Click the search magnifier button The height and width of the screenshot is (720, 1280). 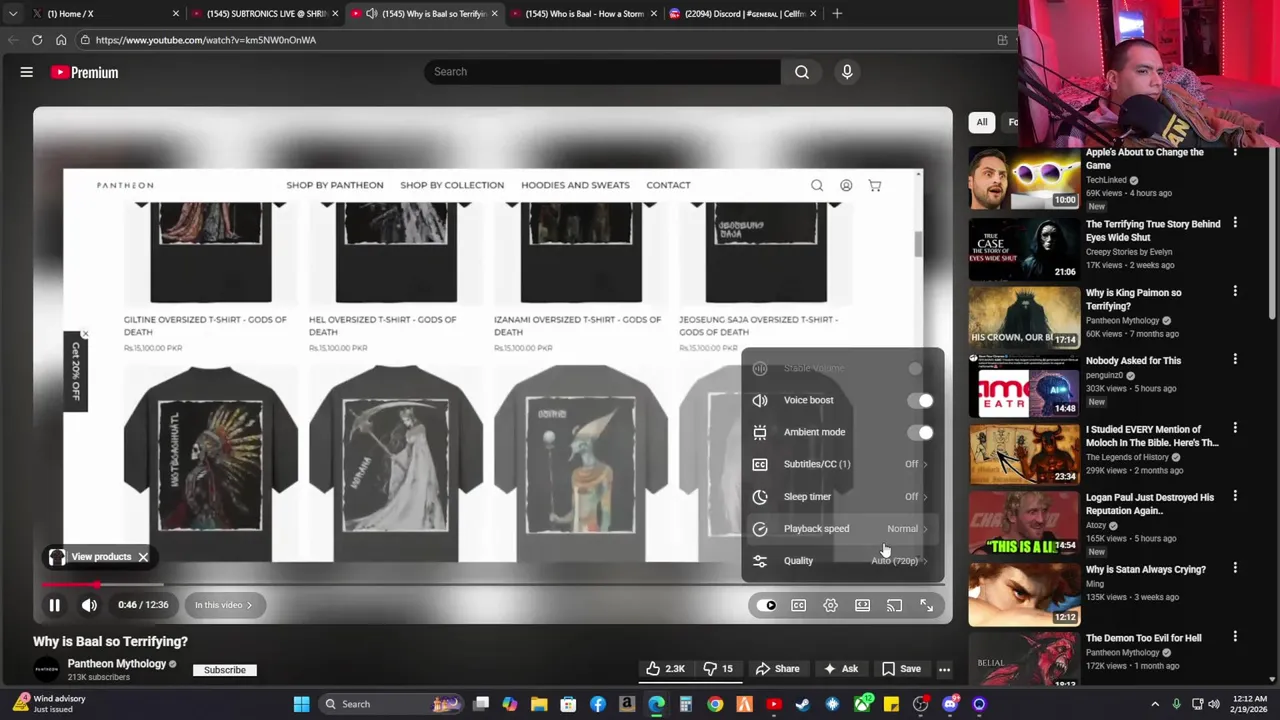point(802,72)
